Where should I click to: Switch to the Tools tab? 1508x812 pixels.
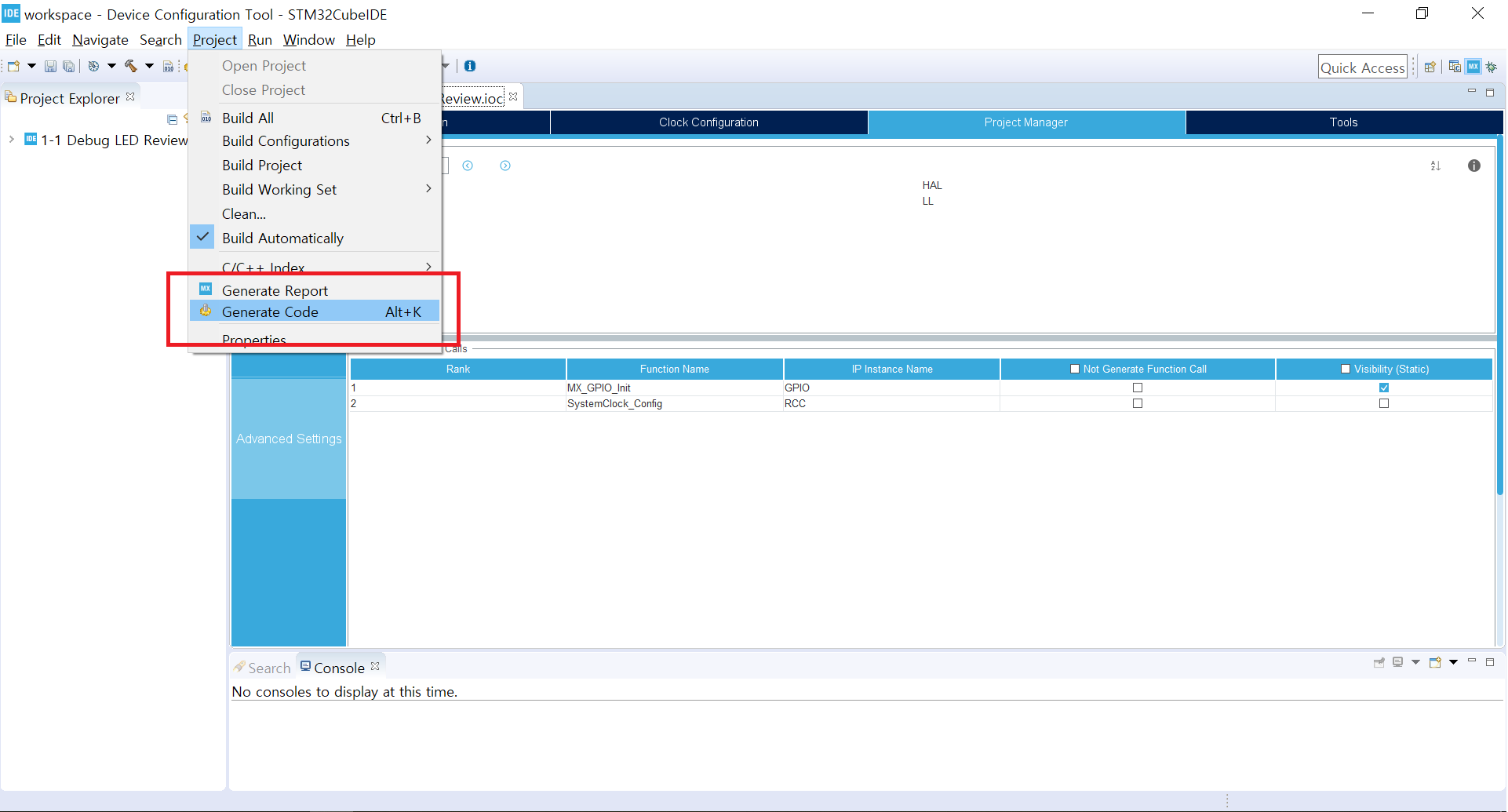click(x=1343, y=122)
